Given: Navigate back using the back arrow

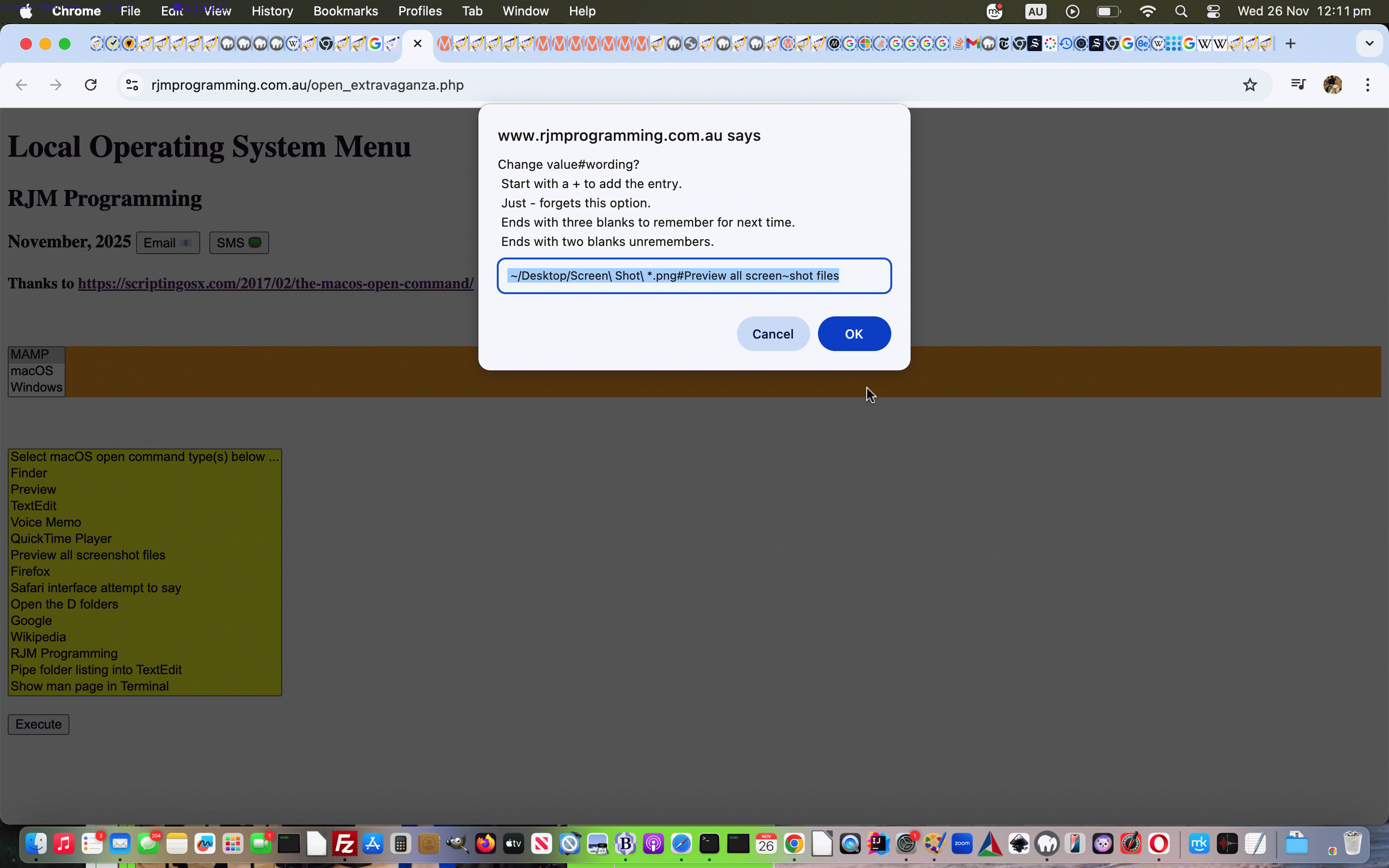Looking at the screenshot, I should [x=21, y=84].
